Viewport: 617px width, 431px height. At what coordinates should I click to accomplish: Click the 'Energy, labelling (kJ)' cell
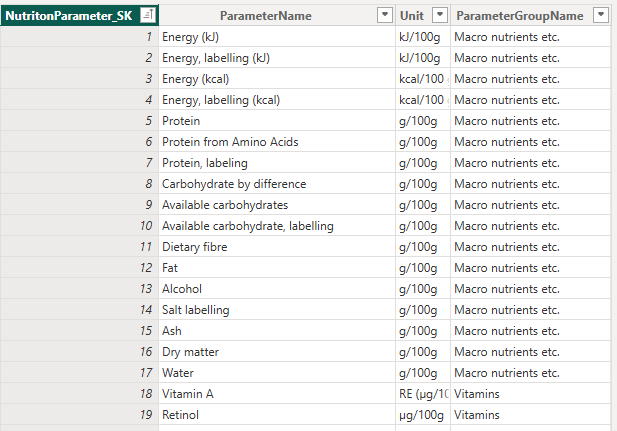(x=277, y=58)
